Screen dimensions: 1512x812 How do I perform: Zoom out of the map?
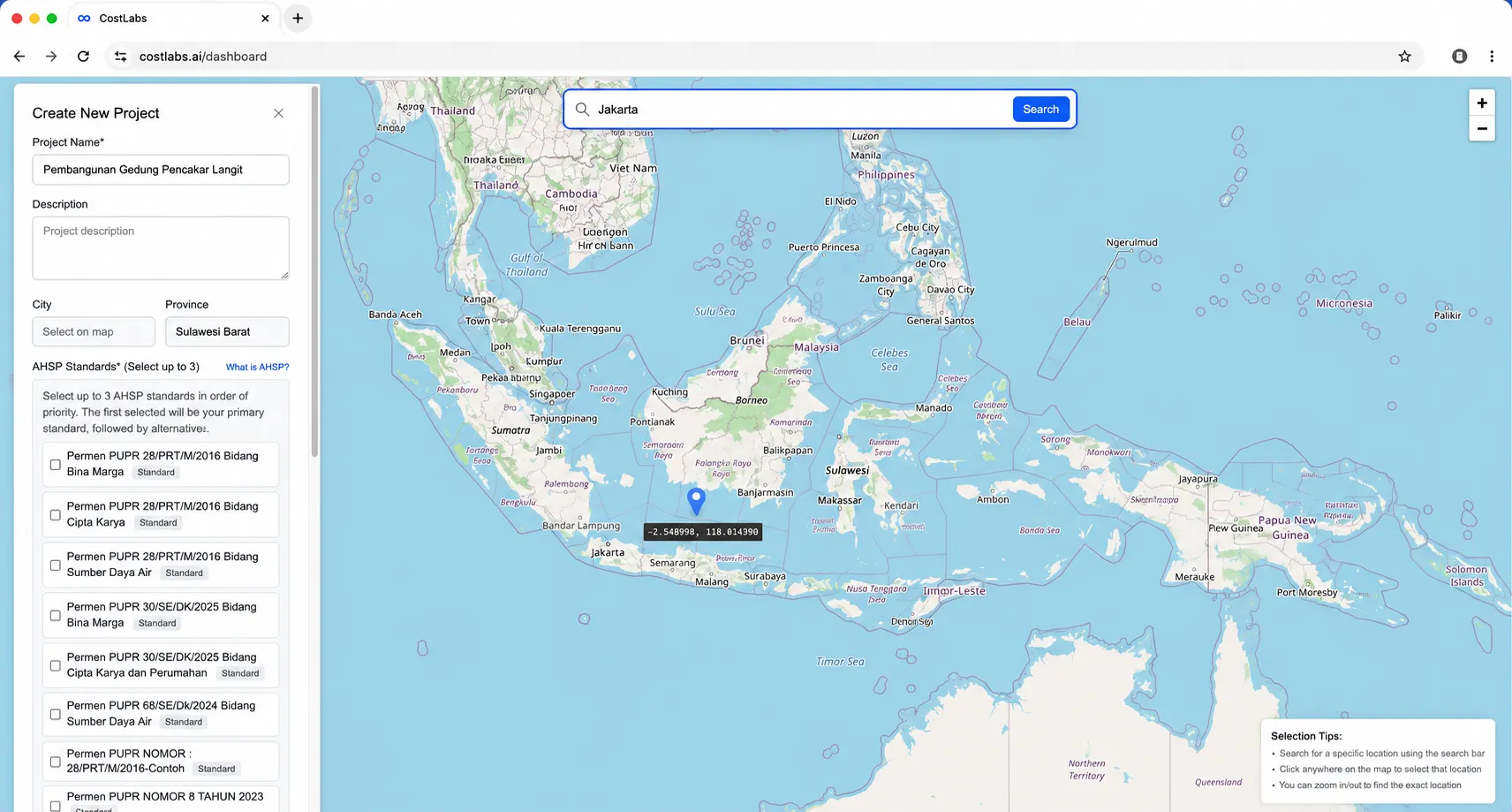pos(1481,128)
